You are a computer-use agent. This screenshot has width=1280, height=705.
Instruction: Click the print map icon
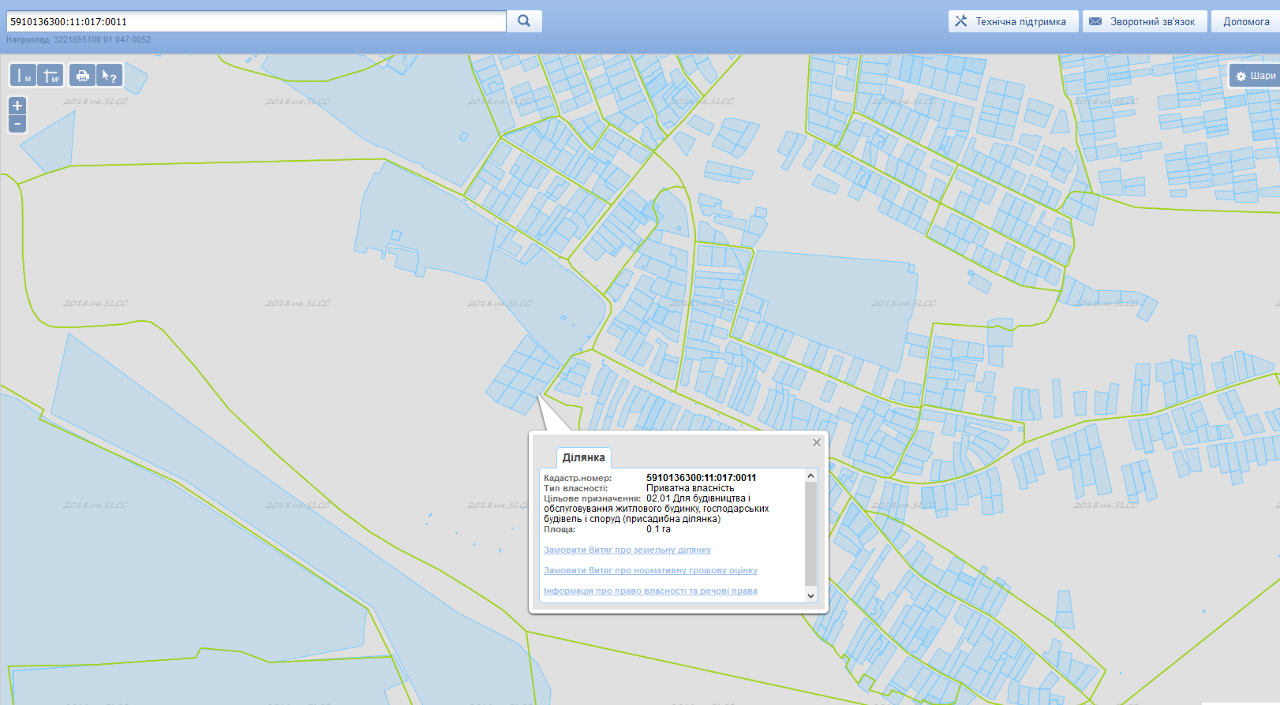pos(83,76)
